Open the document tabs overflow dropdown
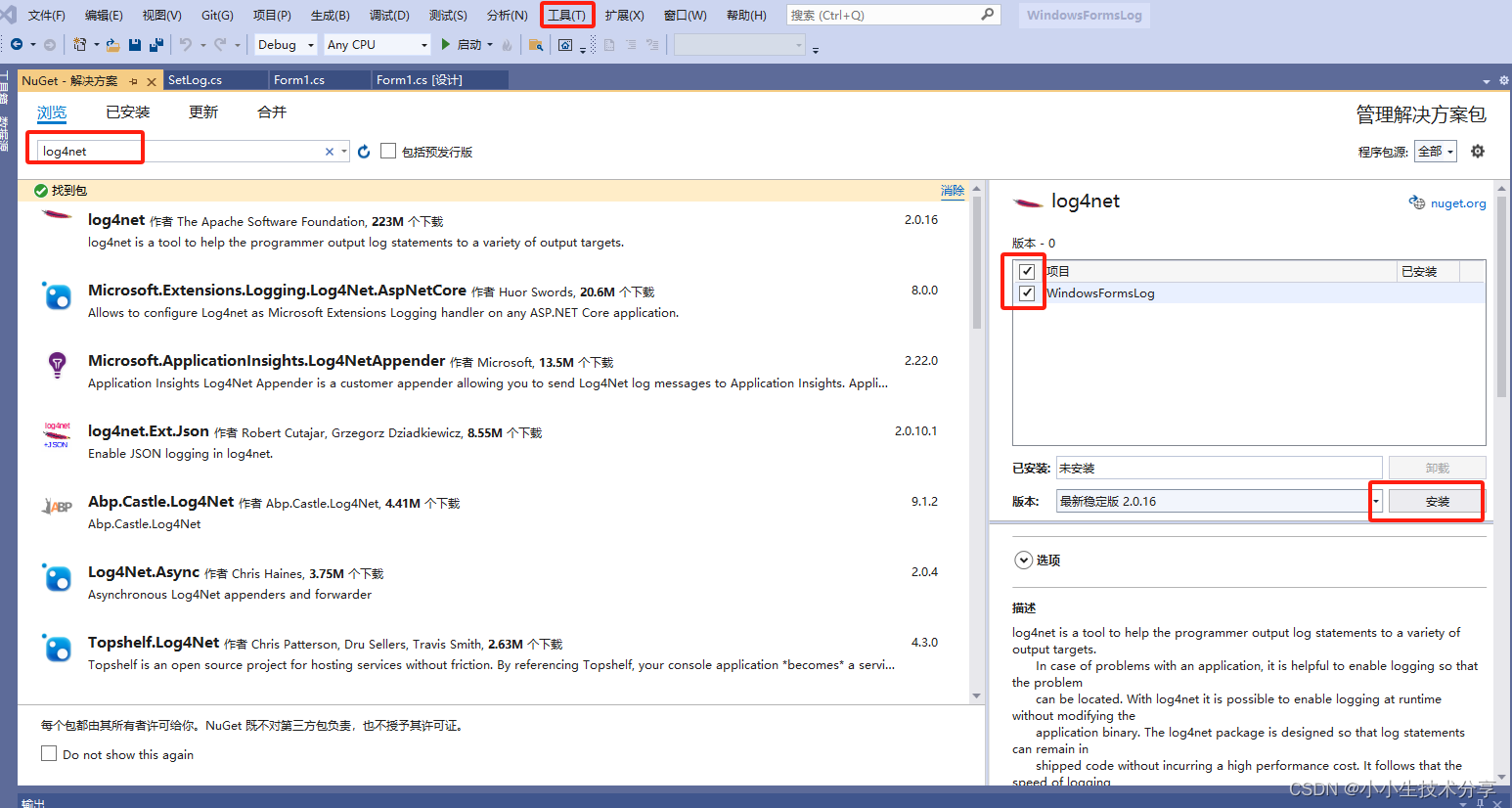This screenshot has height=808, width=1512. 1487,81
